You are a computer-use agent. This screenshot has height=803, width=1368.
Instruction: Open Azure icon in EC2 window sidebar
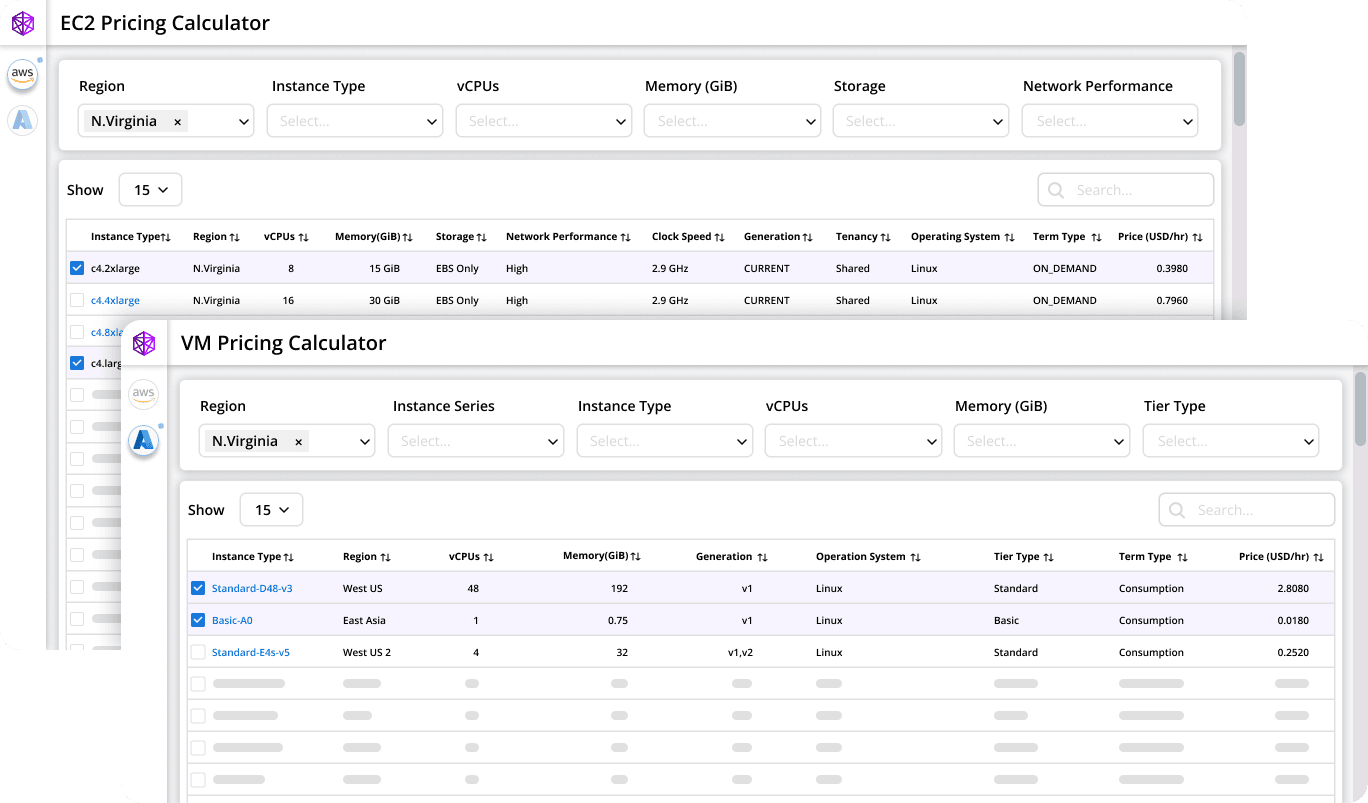point(23,121)
